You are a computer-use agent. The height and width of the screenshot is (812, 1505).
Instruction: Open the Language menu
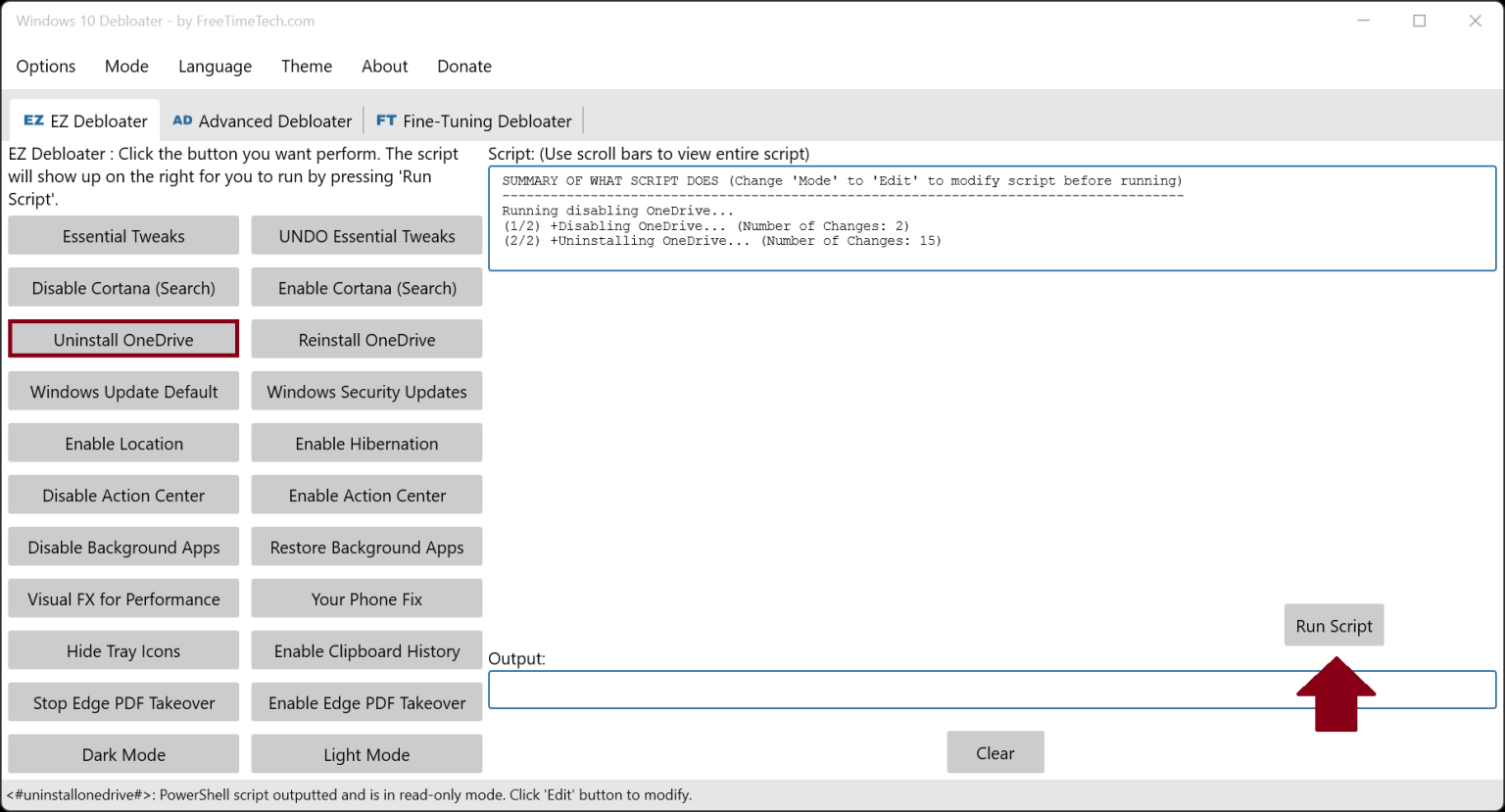click(215, 66)
